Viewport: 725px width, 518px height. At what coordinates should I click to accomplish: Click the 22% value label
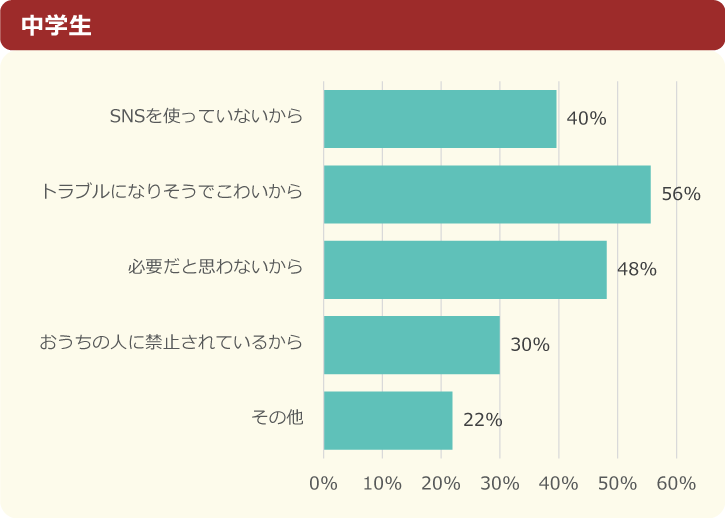[x=482, y=420]
